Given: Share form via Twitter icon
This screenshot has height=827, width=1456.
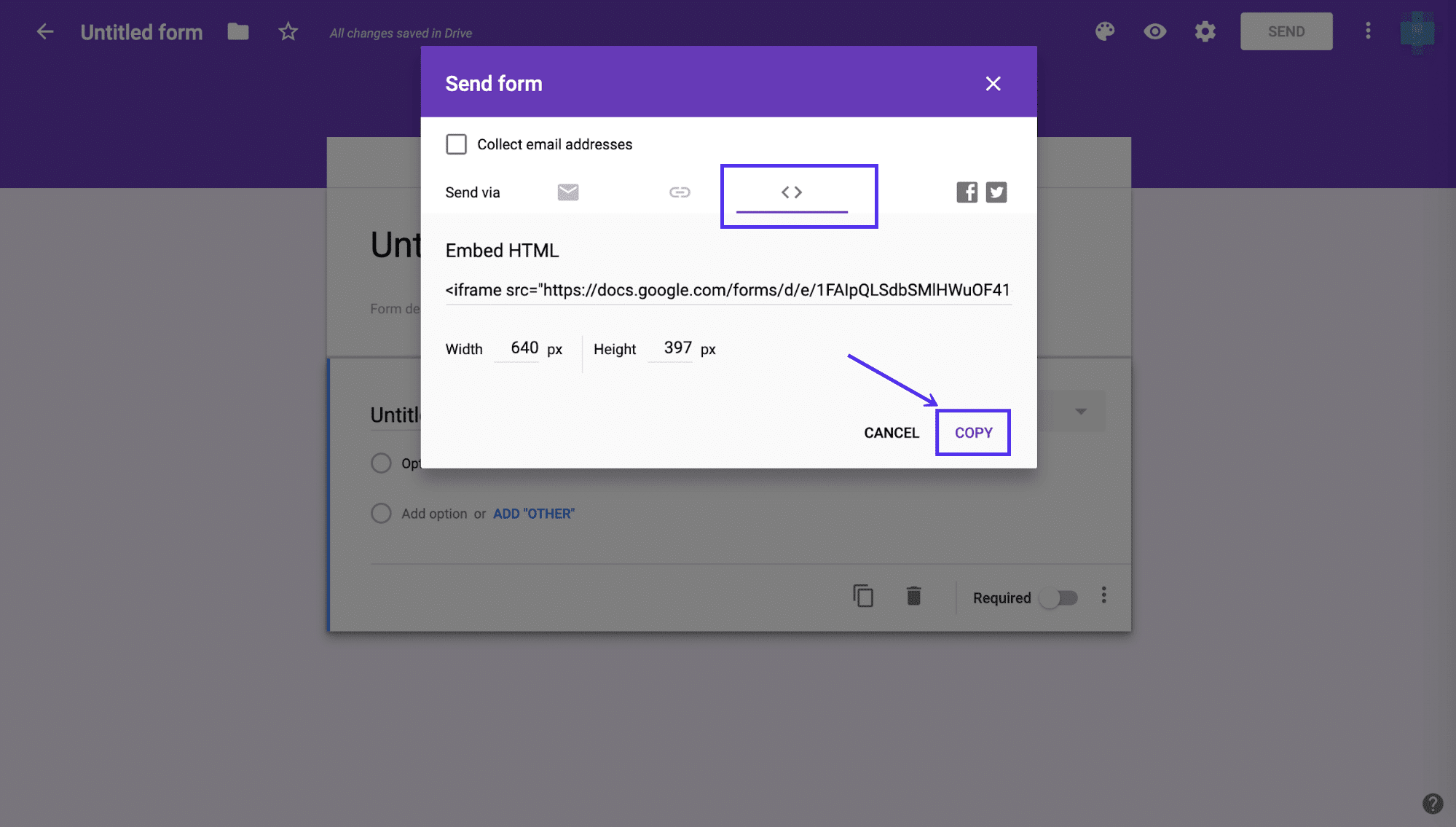Looking at the screenshot, I should pyautogui.click(x=996, y=191).
